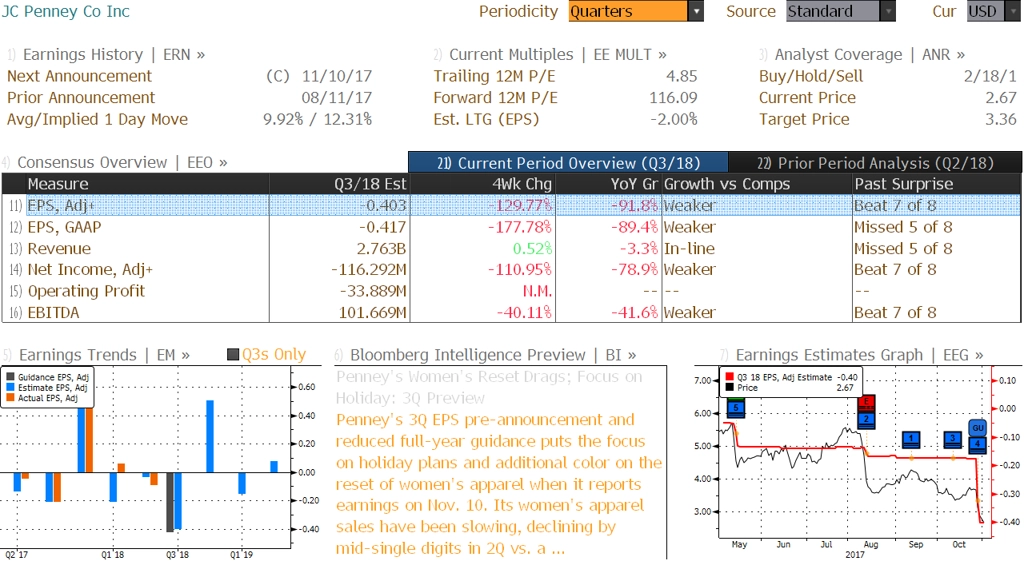Open the currency USD dropdown
The width and height of the screenshot is (1024, 561).
(995, 11)
